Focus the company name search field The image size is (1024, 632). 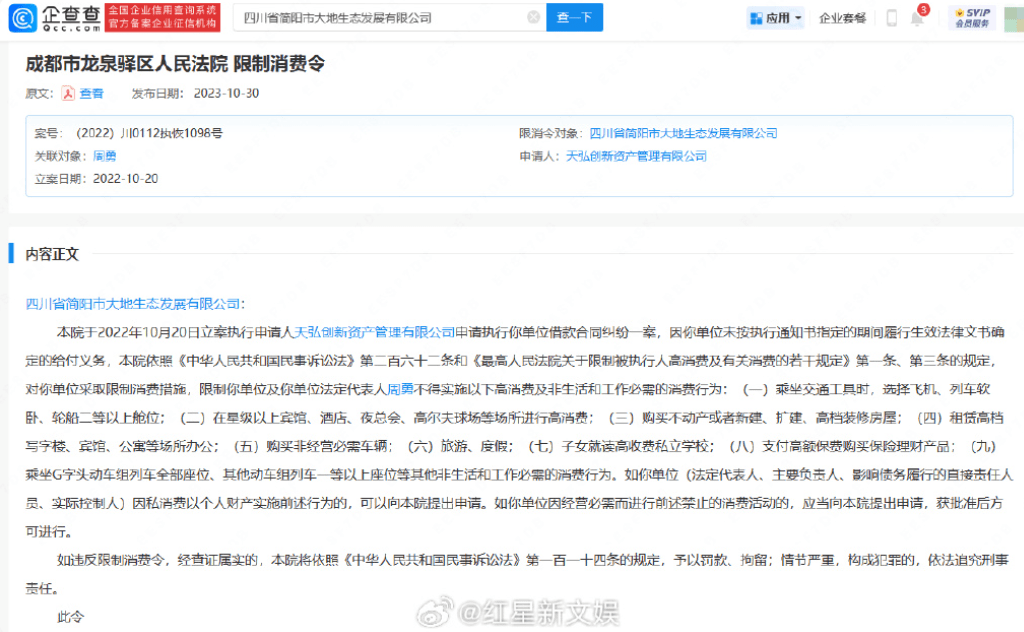[x=380, y=17]
